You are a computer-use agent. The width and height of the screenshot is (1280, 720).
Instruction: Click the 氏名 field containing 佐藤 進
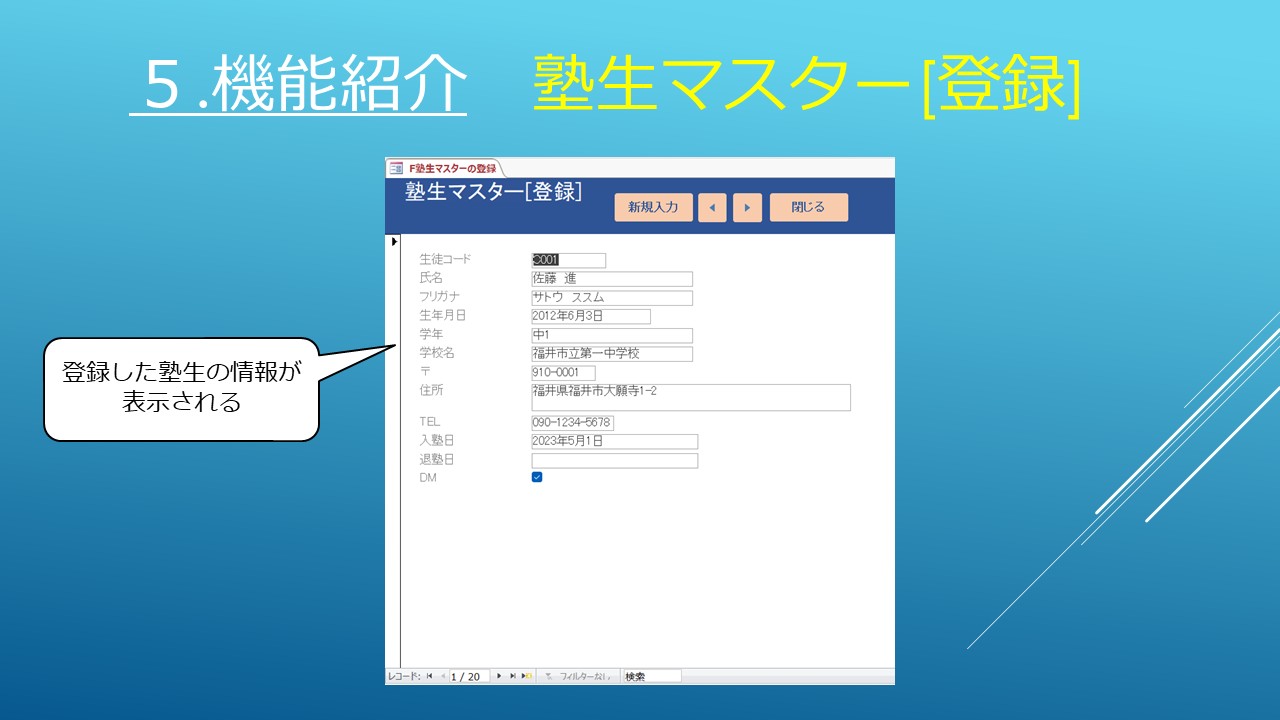click(x=612, y=279)
